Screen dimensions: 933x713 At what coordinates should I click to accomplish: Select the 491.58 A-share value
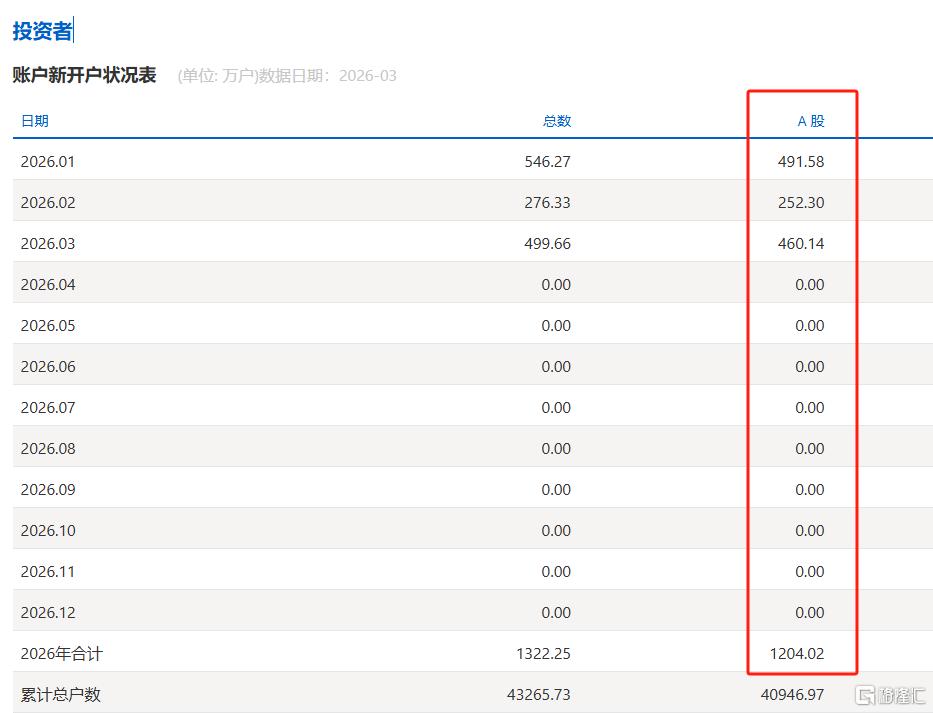(x=801, y=161)
